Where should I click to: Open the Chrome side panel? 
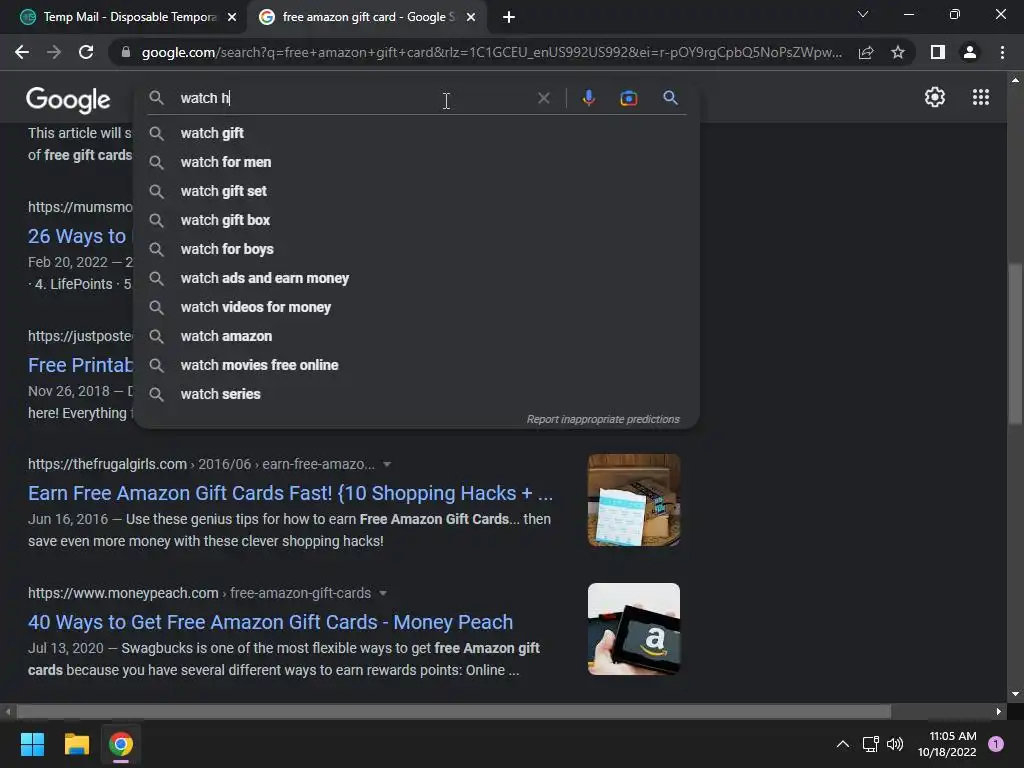coord(938,52)
